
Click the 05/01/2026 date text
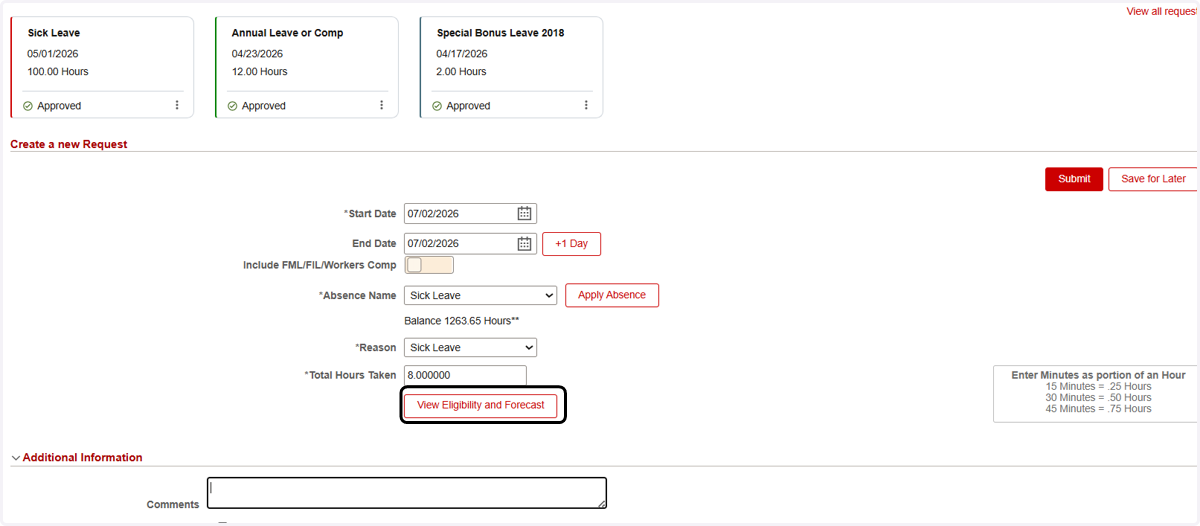pos(53,54)
